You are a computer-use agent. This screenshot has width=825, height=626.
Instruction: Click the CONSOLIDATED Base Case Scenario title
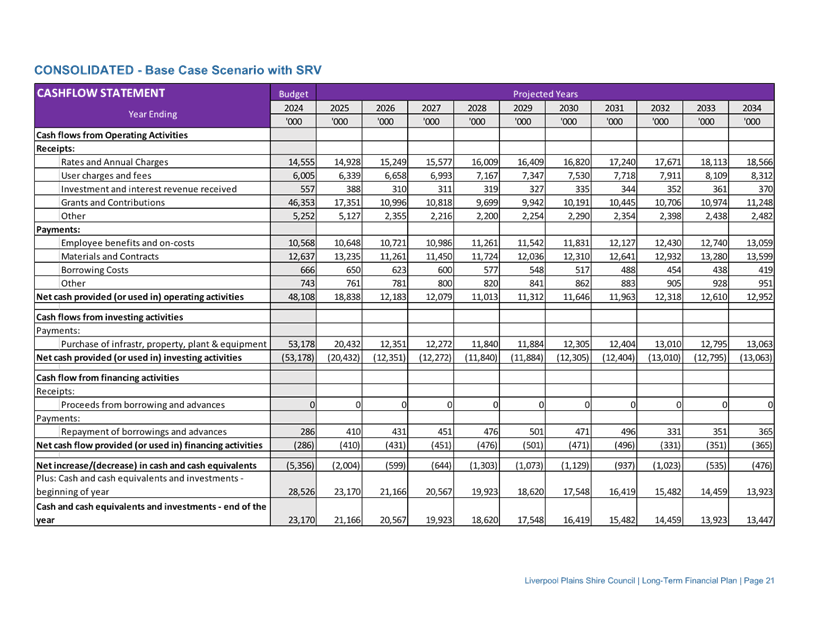click(178, 70)
